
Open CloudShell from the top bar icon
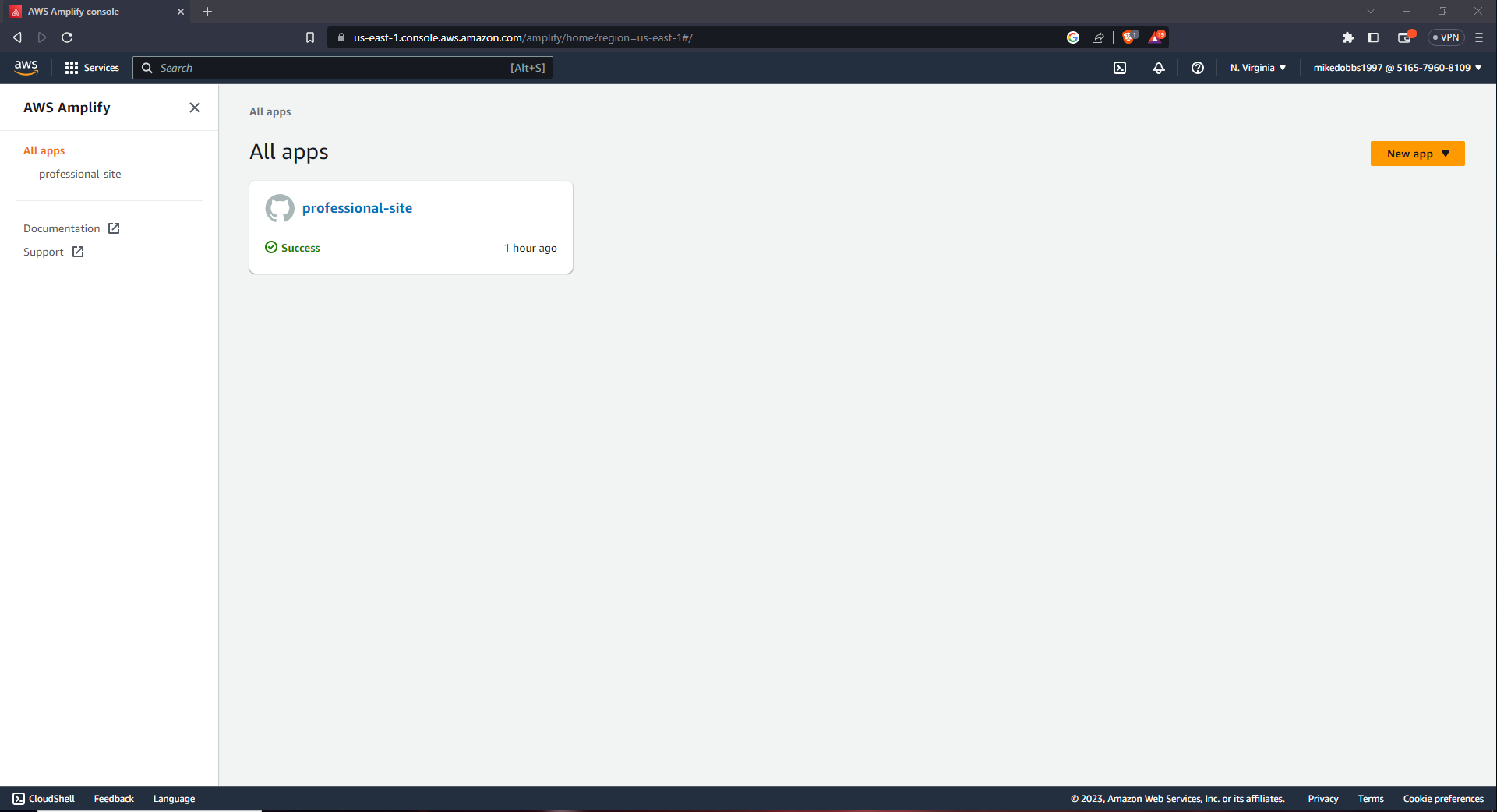click(1120, 68)
